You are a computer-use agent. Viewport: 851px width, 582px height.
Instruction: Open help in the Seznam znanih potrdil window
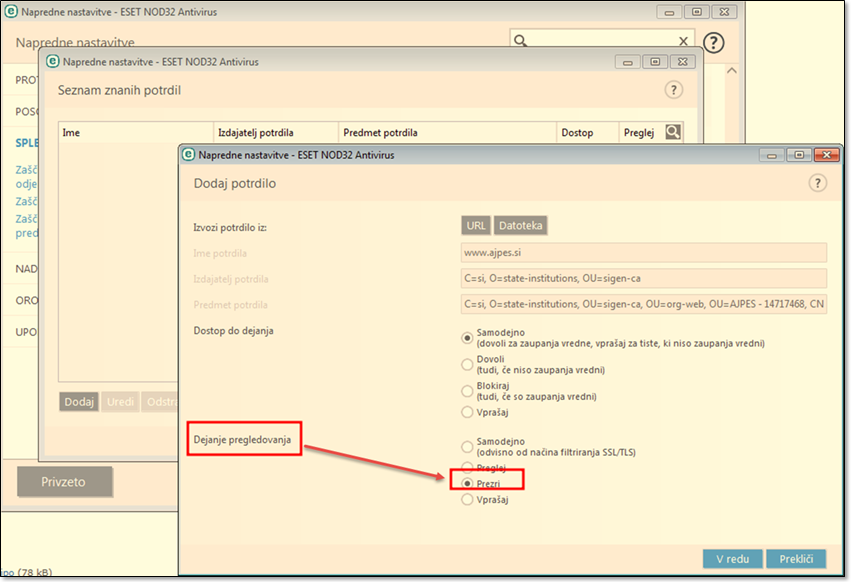(x=674, y=90)
